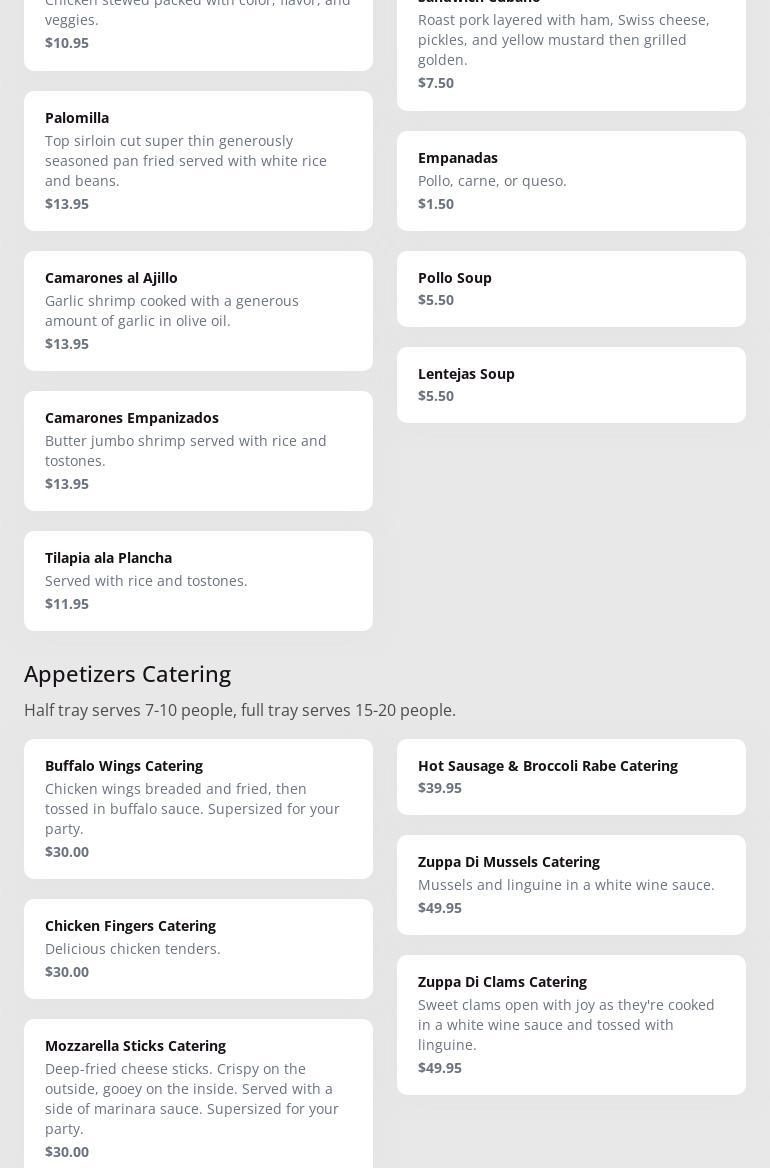Choose Mozzarella Sticks Catering
The image size is (770, 1168).
[x=198, y=1095]
